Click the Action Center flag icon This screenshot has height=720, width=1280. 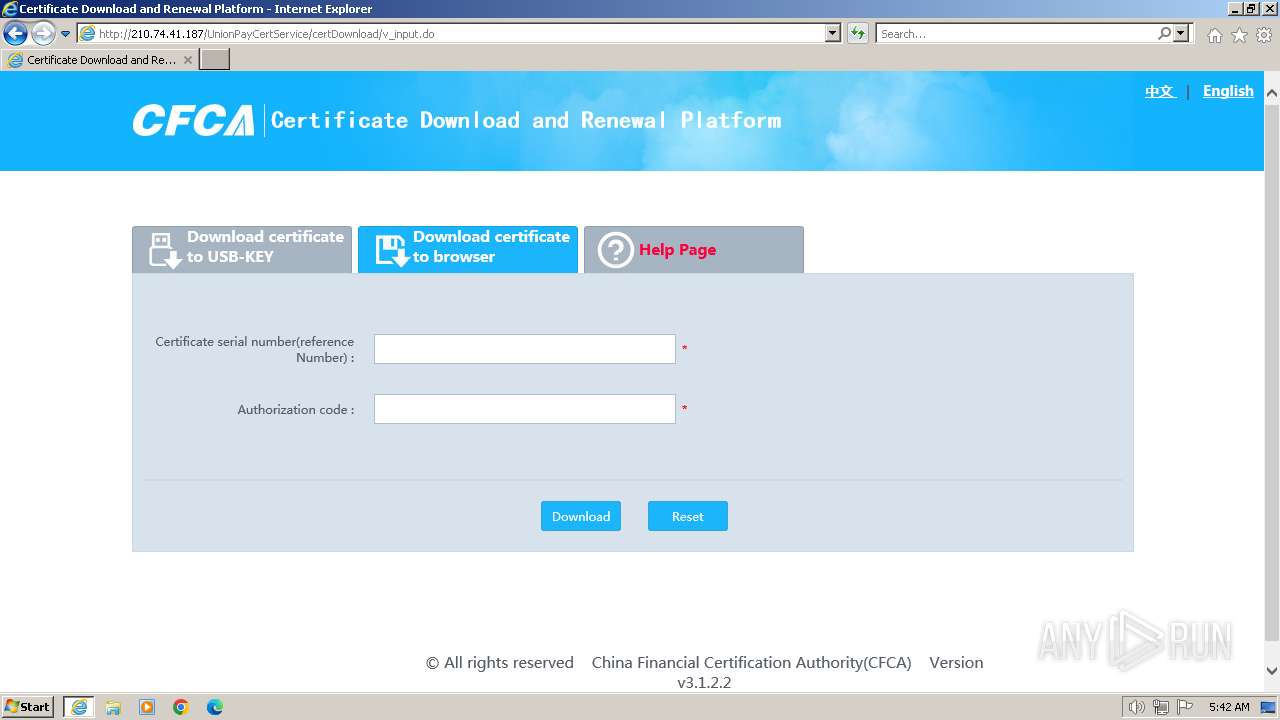(1185, 707)
